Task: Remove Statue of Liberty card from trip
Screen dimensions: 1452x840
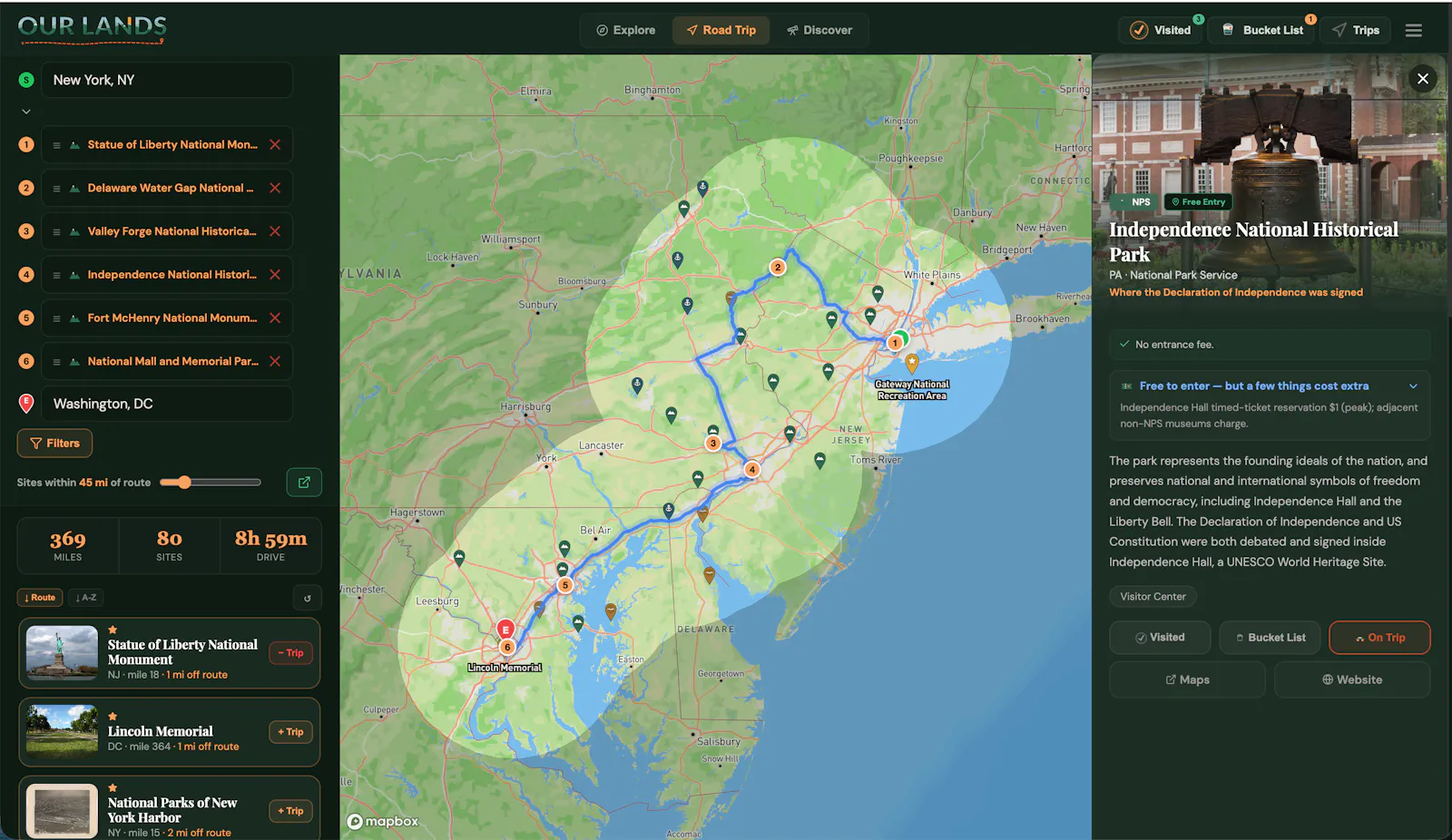Action: (x=291, y=653)
